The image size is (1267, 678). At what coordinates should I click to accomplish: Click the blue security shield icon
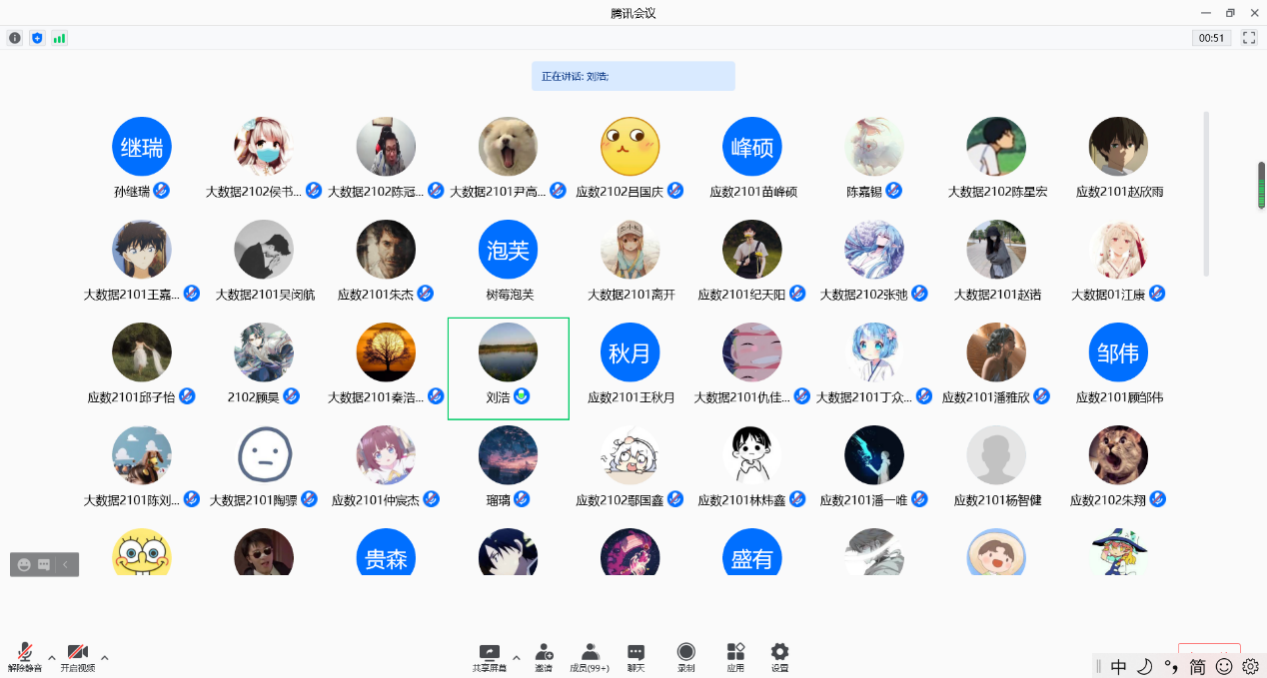37,38
